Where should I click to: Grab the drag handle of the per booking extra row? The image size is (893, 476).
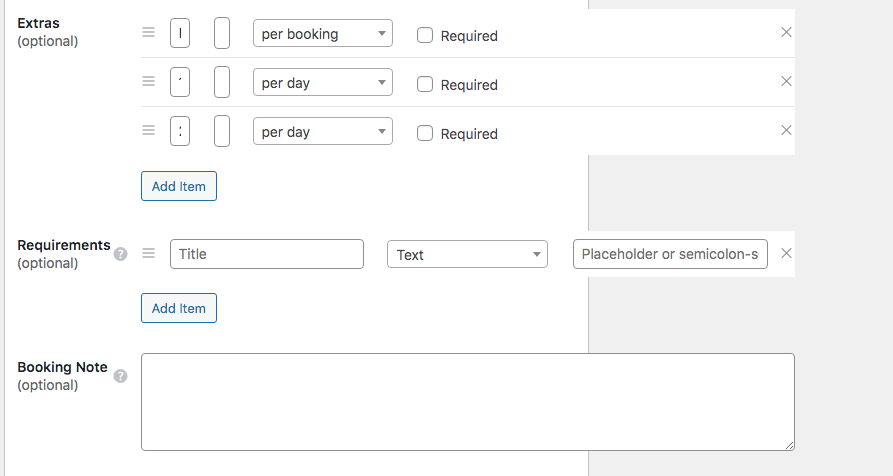pos(149,32)
